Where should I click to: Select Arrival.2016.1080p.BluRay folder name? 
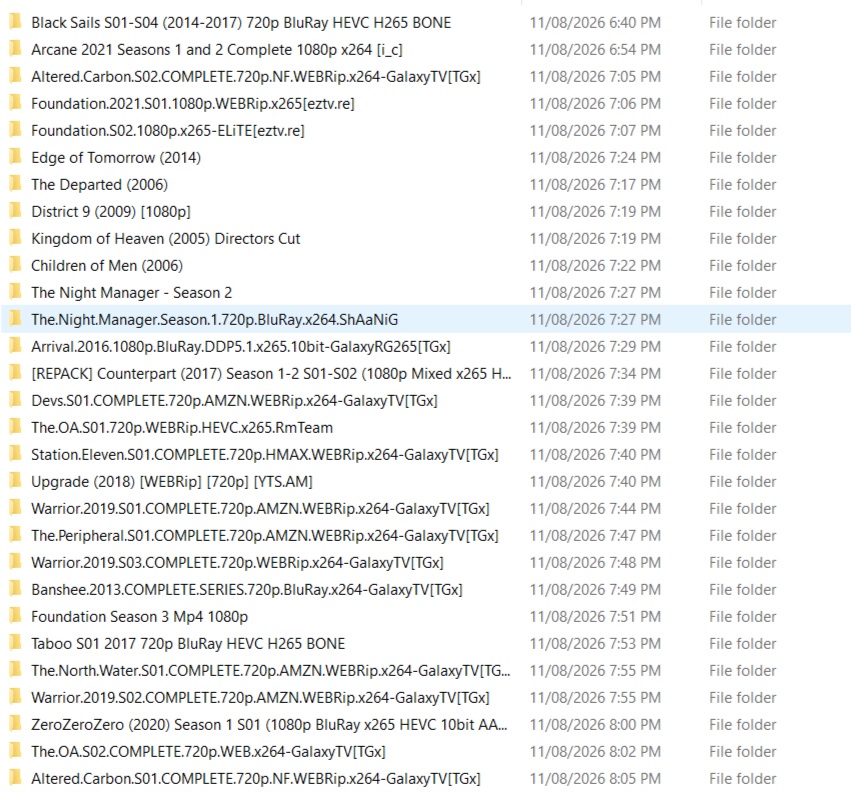[x=241, y=347]
